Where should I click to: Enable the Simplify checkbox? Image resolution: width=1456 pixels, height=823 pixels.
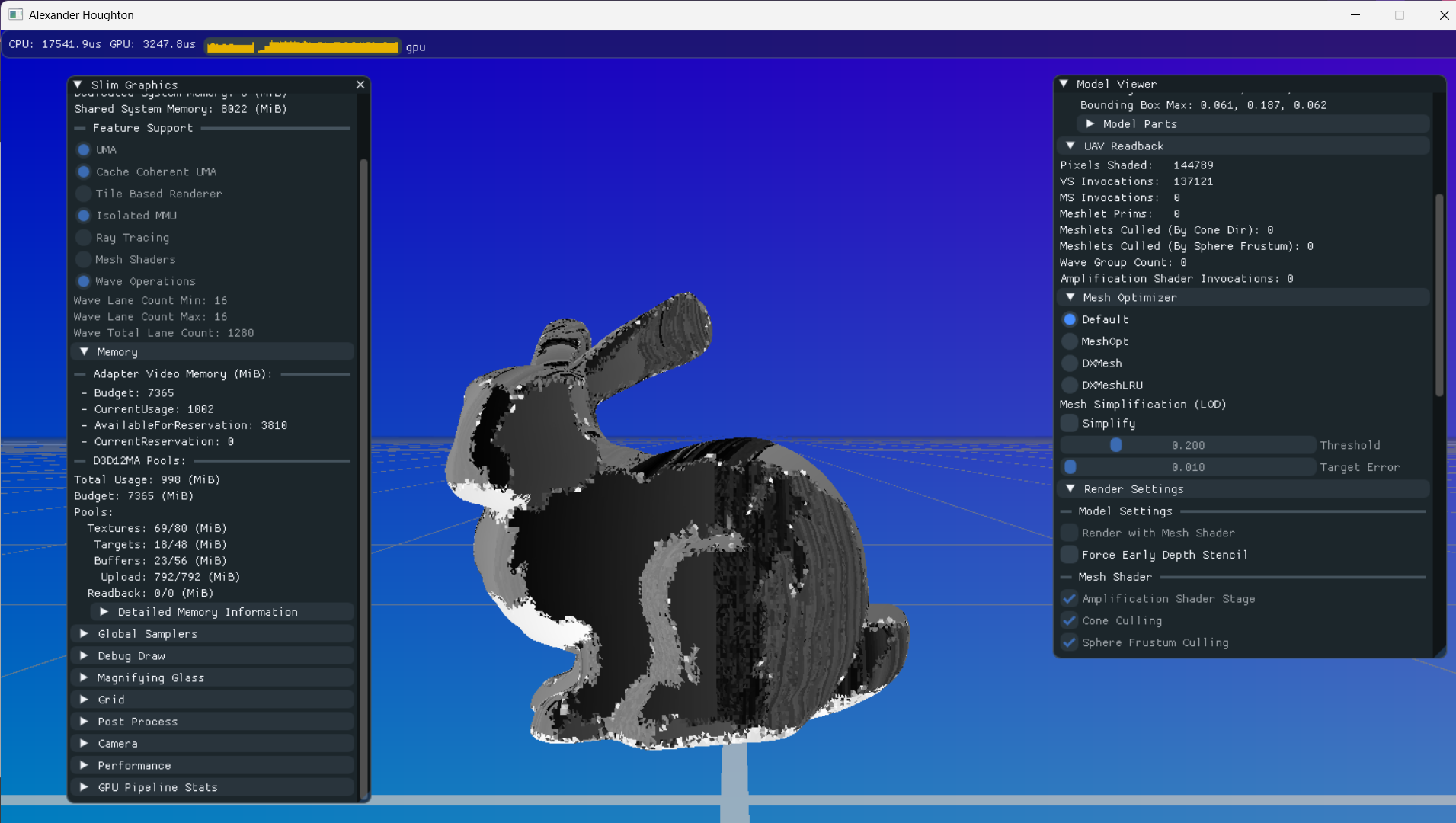(1070, 423)
